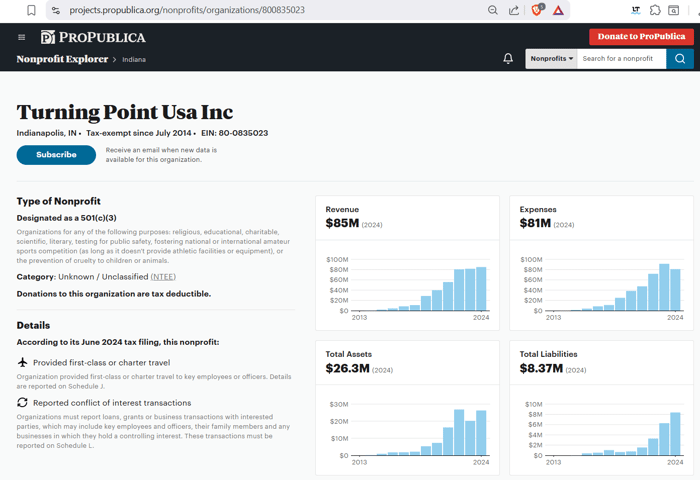Click the ProPublica logo

93,37
